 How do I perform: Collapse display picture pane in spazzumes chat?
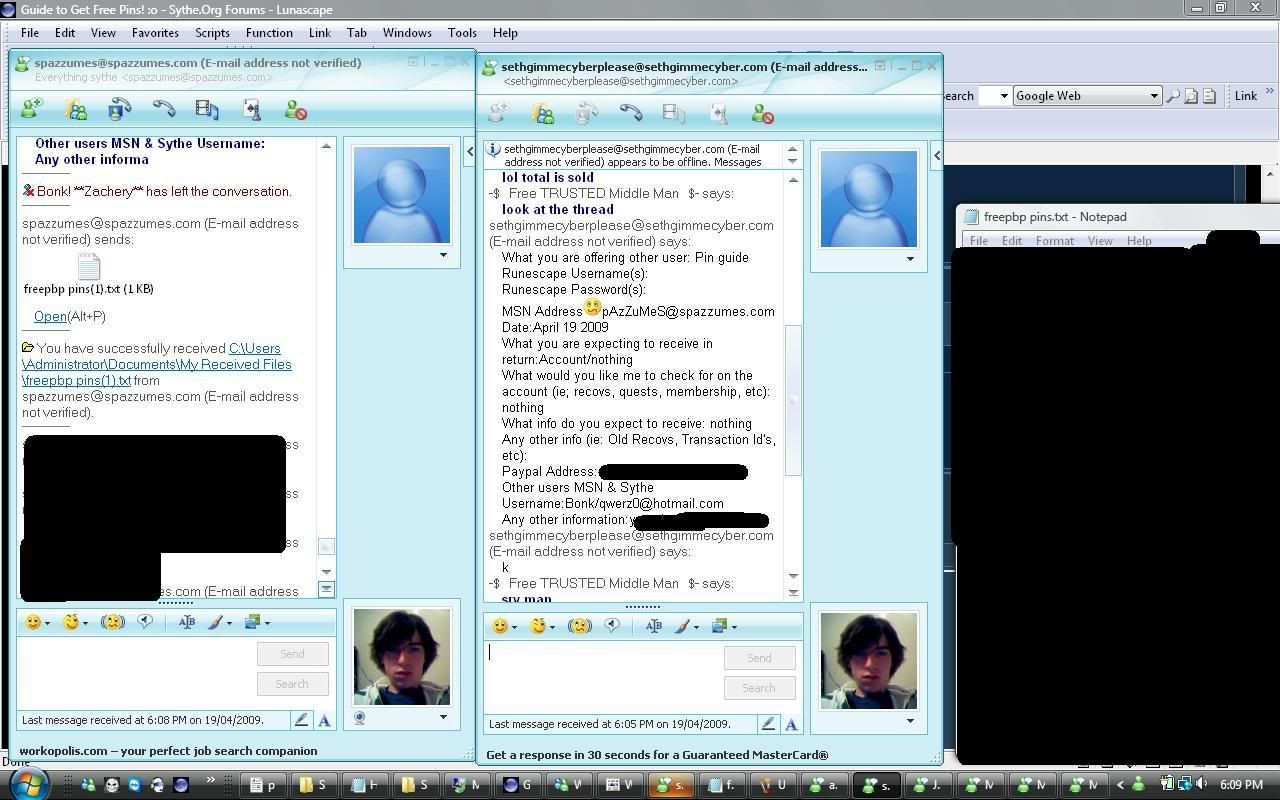(469, 152)
